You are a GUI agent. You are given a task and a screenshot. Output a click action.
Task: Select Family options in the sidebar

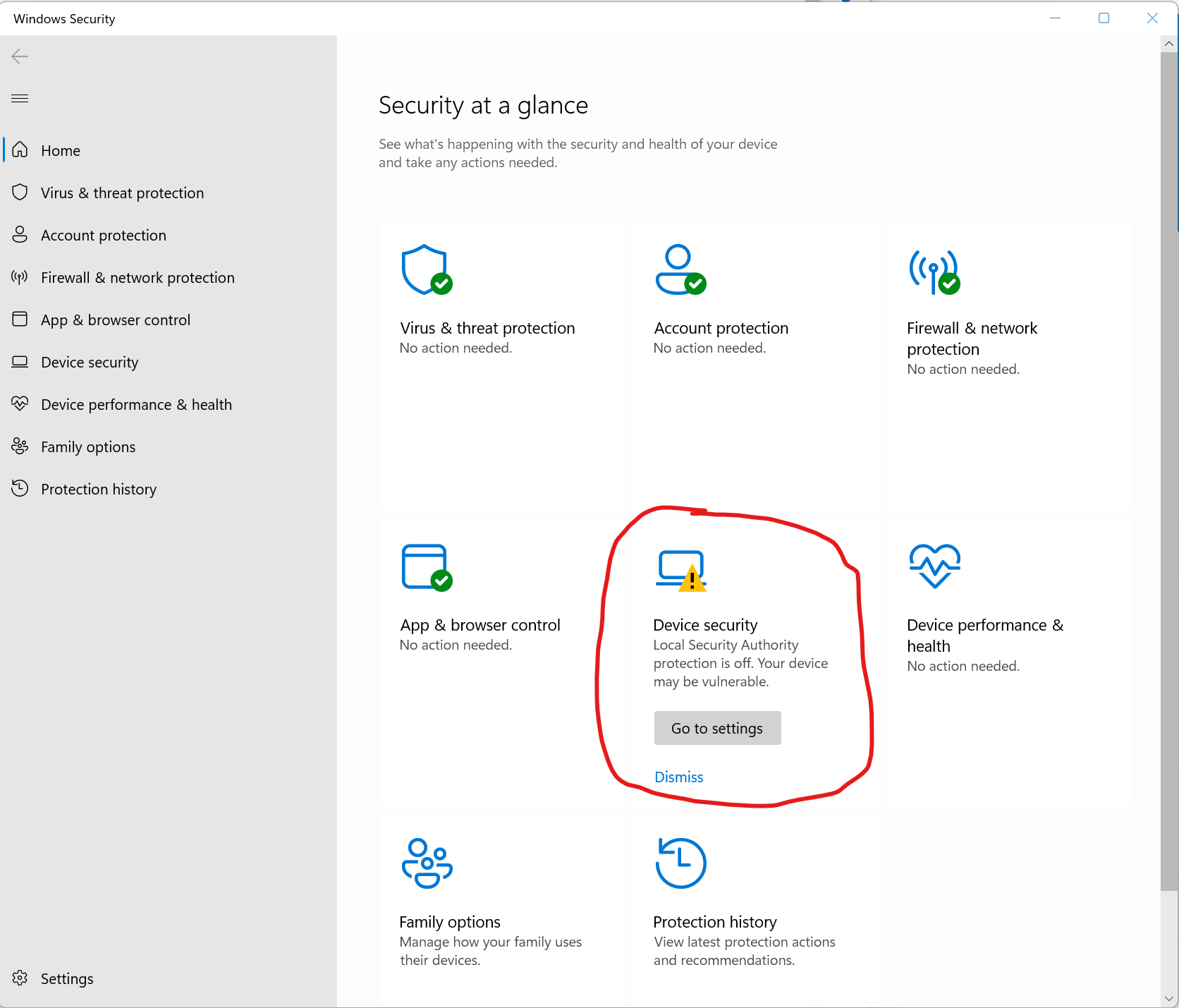[x=169, y=447]
